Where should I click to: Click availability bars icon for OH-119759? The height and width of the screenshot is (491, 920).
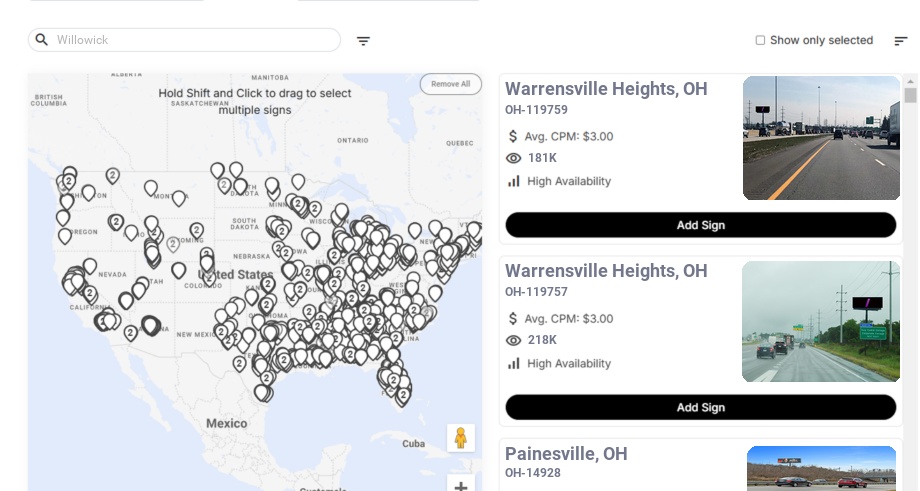(x=514, y=181)
